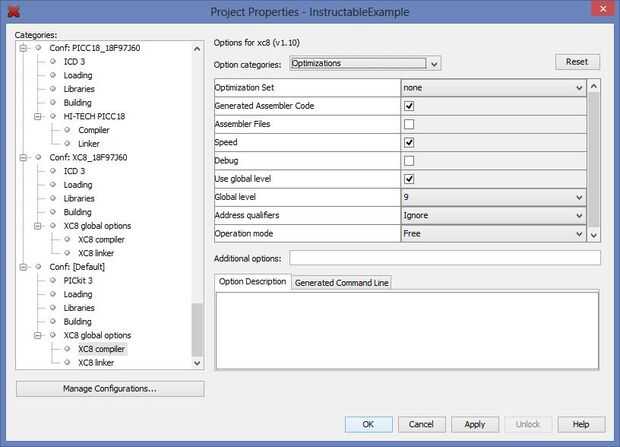Viewport: 620px width, 447px height.
Task: Select Libraries under Conf: XC8_18F97J60
Action: point(78,198)
